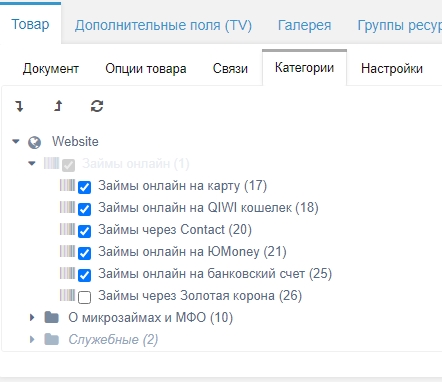The height and width of the screenshot is (382, 442).
Task: Click the barcode icon beside Займы онлайн (1)
Action: pos(51,163)
